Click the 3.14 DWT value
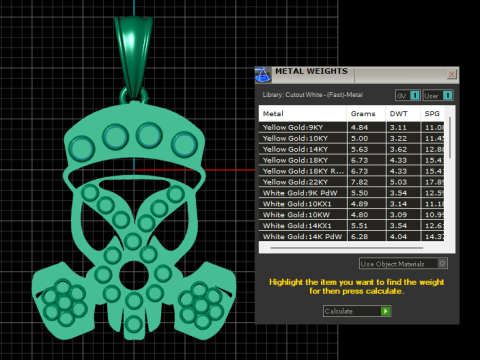Screen dimensions: 480x360 pos(398,204)
